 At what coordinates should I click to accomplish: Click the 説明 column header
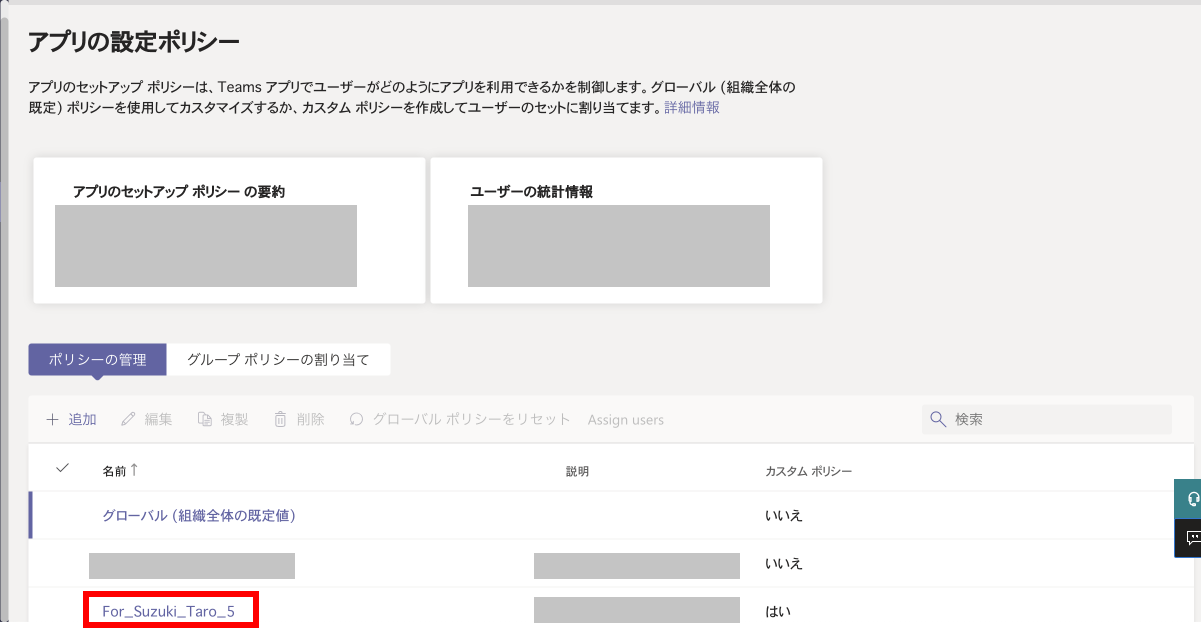577,471
